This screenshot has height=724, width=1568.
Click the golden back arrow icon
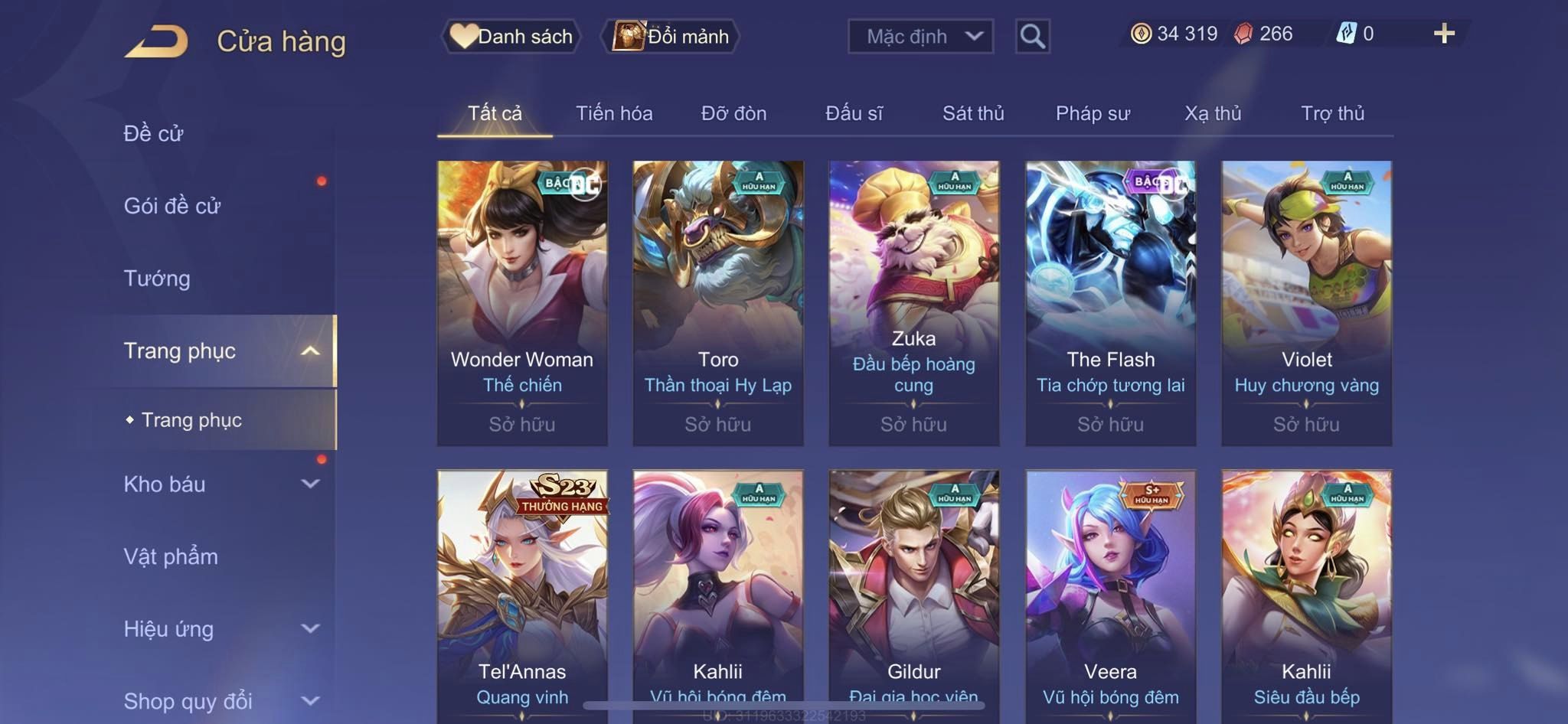(x=156, y=41)
